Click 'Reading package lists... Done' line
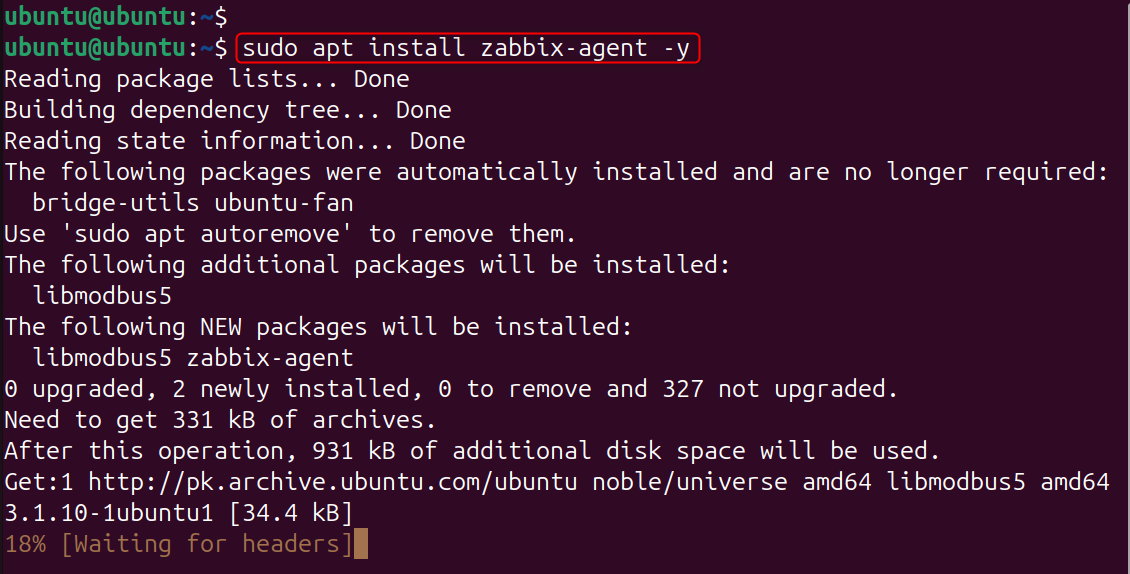The image size is (1130, 574). coord(206,78)
